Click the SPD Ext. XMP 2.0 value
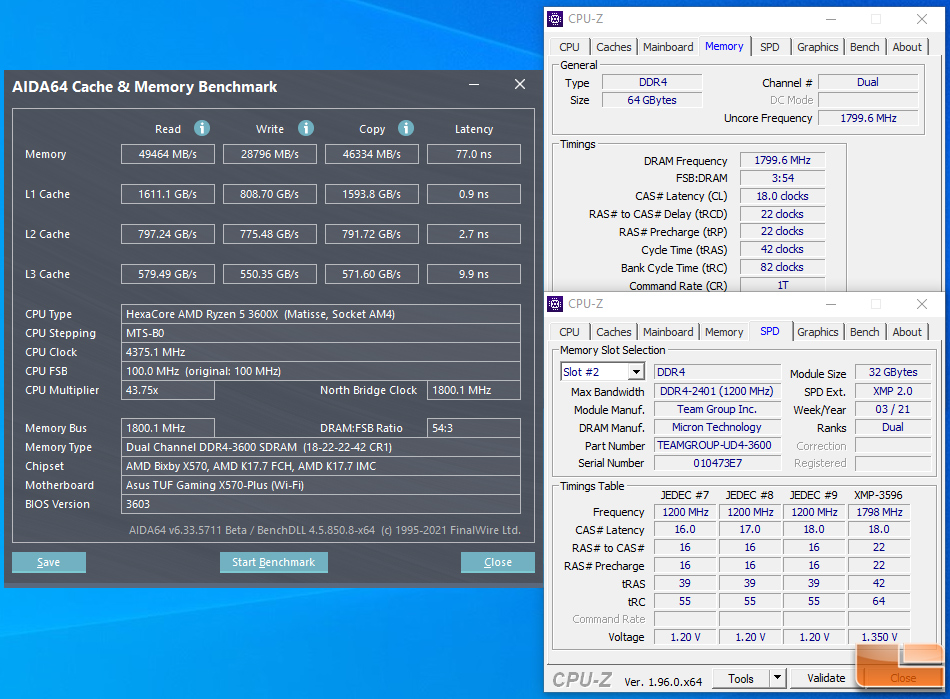 click(892, 391)
